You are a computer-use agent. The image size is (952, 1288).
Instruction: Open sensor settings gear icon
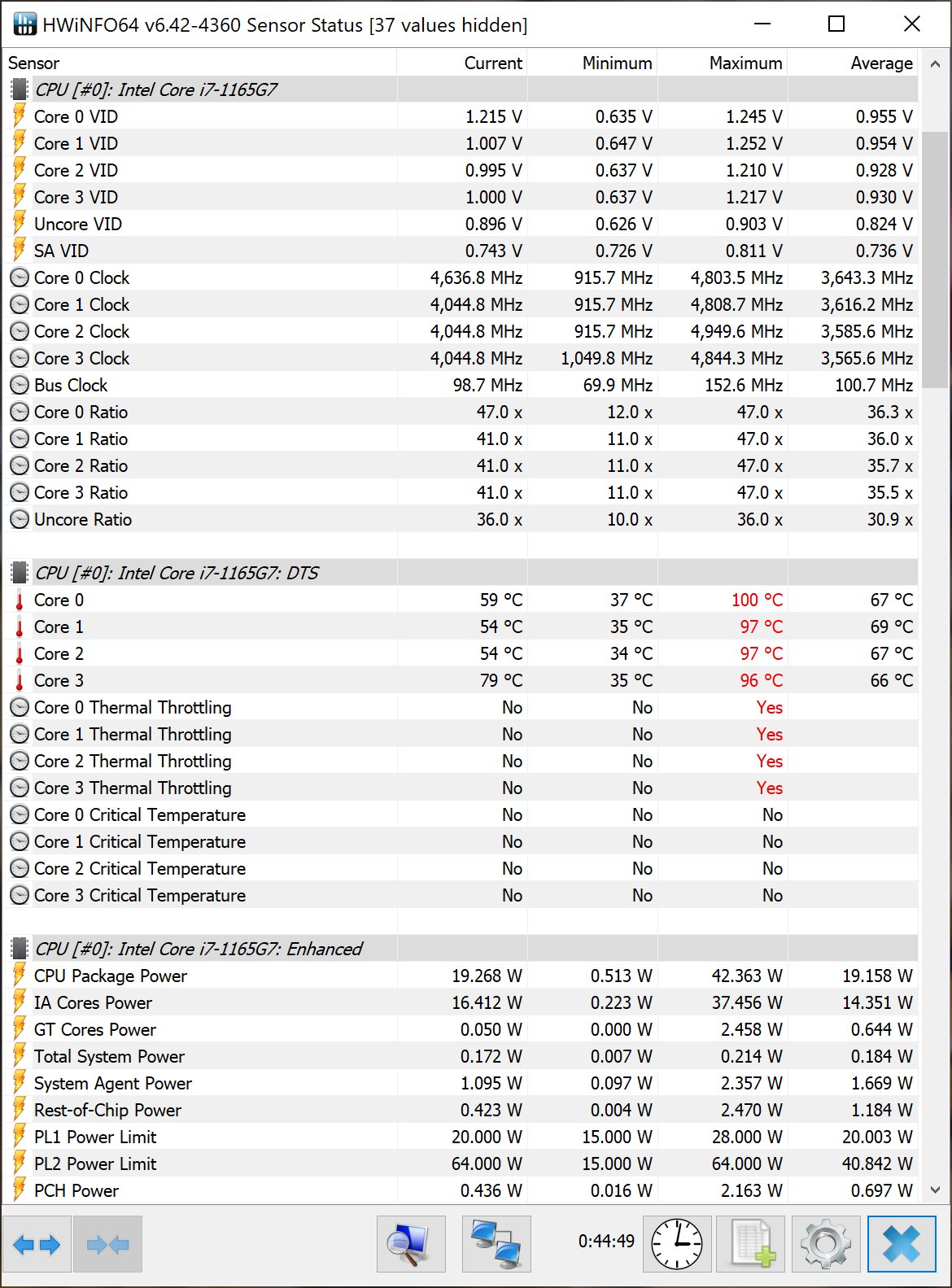(825, 1244)
